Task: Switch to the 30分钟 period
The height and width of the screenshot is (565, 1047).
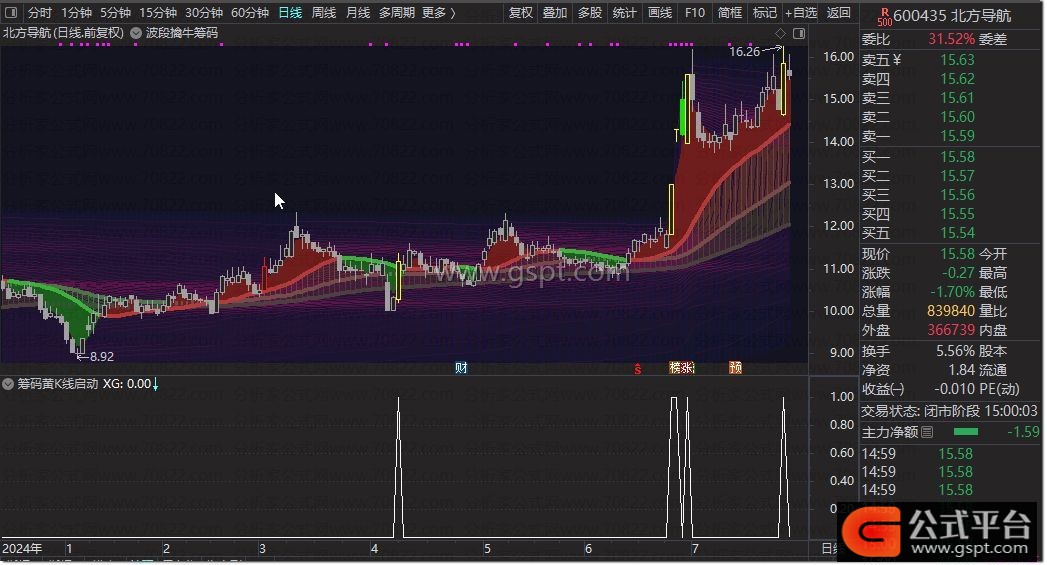Action: point(204,13)
